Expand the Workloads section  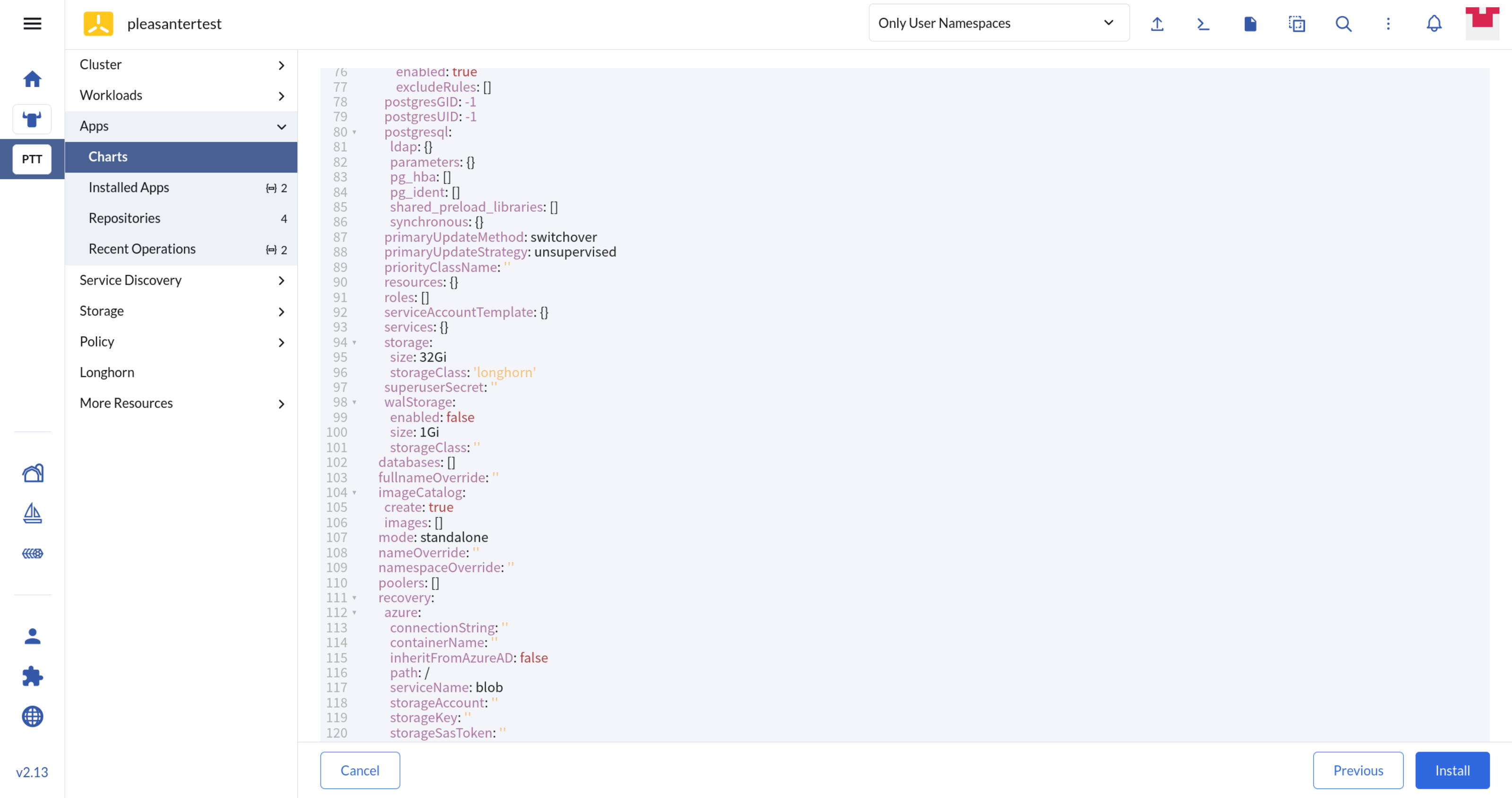click(x=281, y=95)
